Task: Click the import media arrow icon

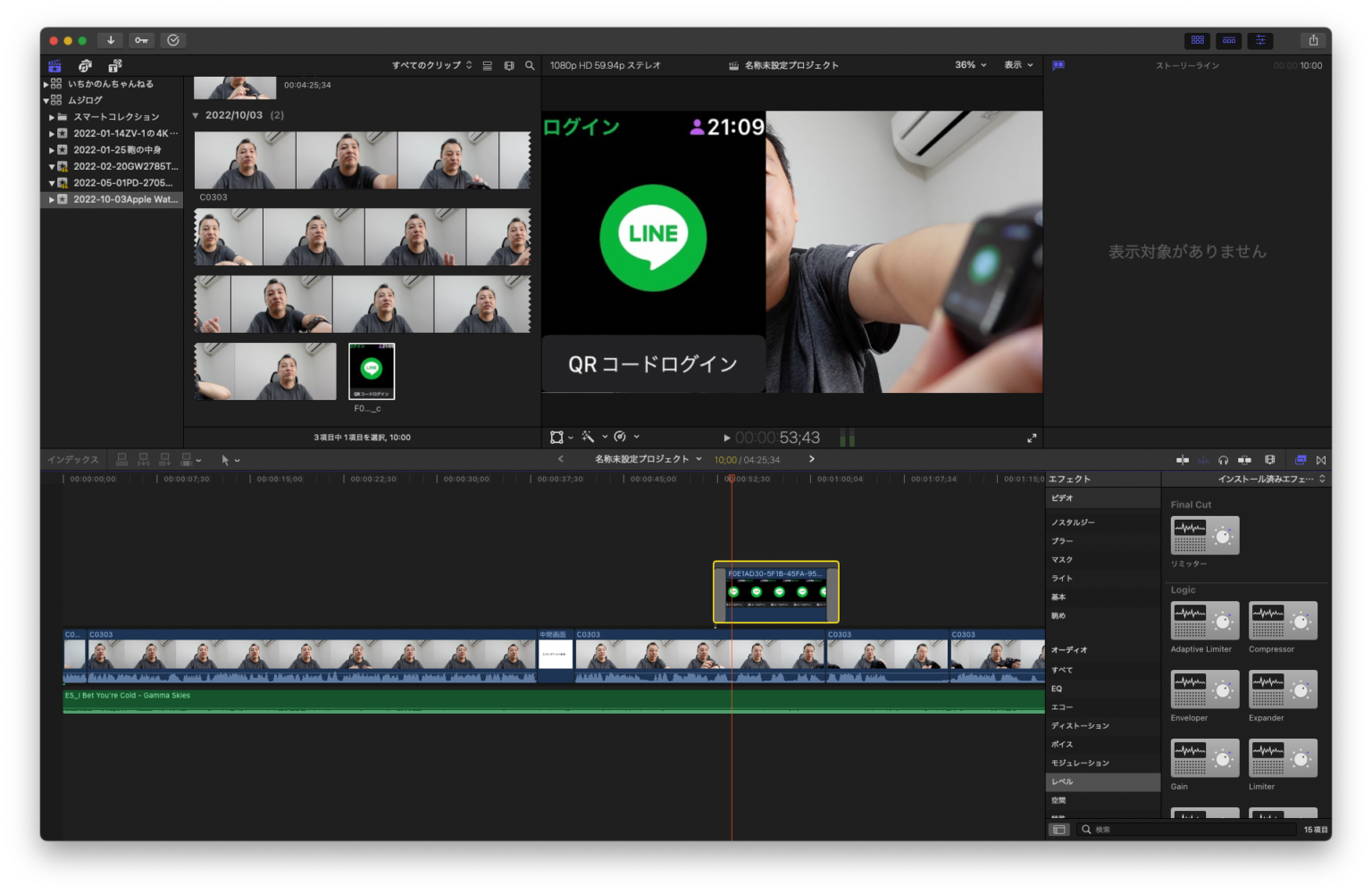Action: pos(110,40)
